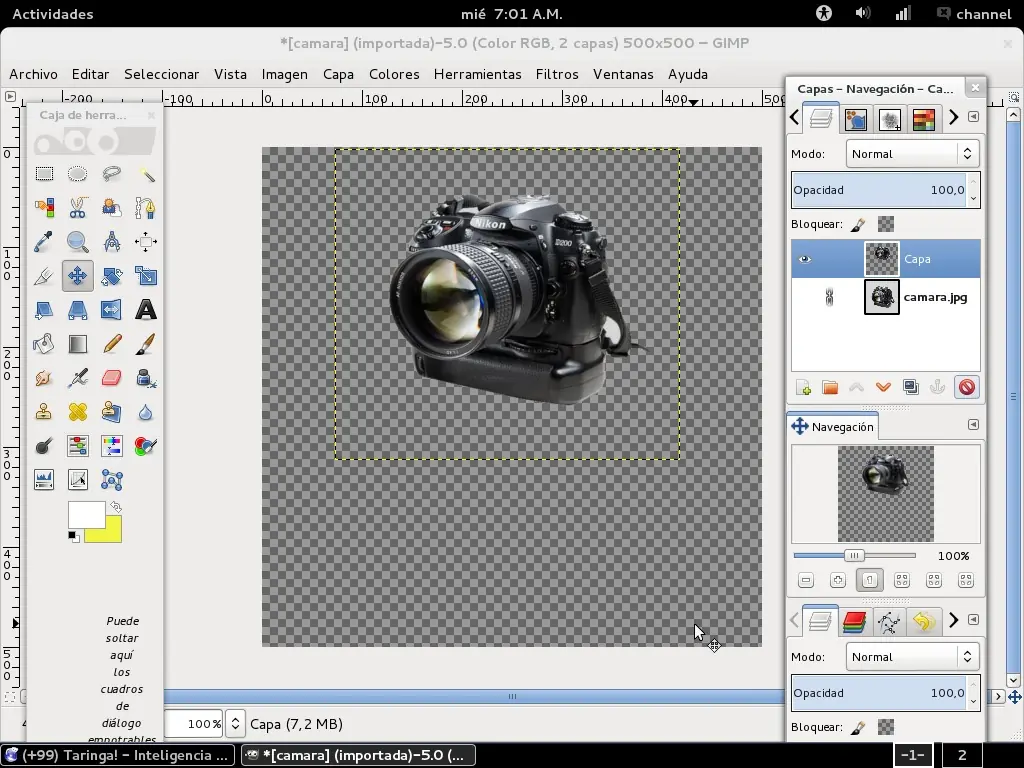This screenshot has width=1024, height=768.
Task: Select the Ink tool
Action: [x=146, y=377]
